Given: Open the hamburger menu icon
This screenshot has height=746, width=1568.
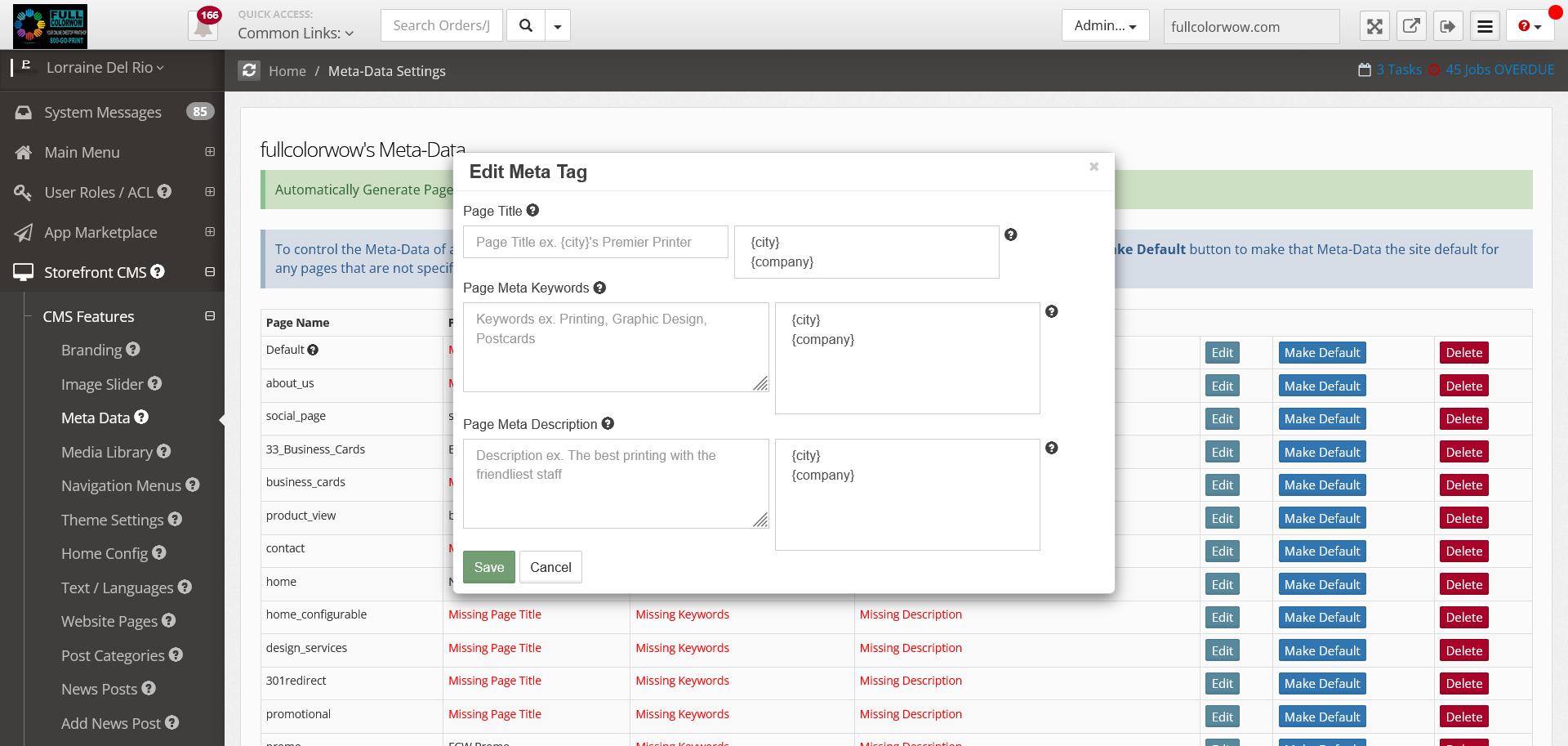Looking at the screenshot, I should pyautogui.click(x=1485, y=26).
